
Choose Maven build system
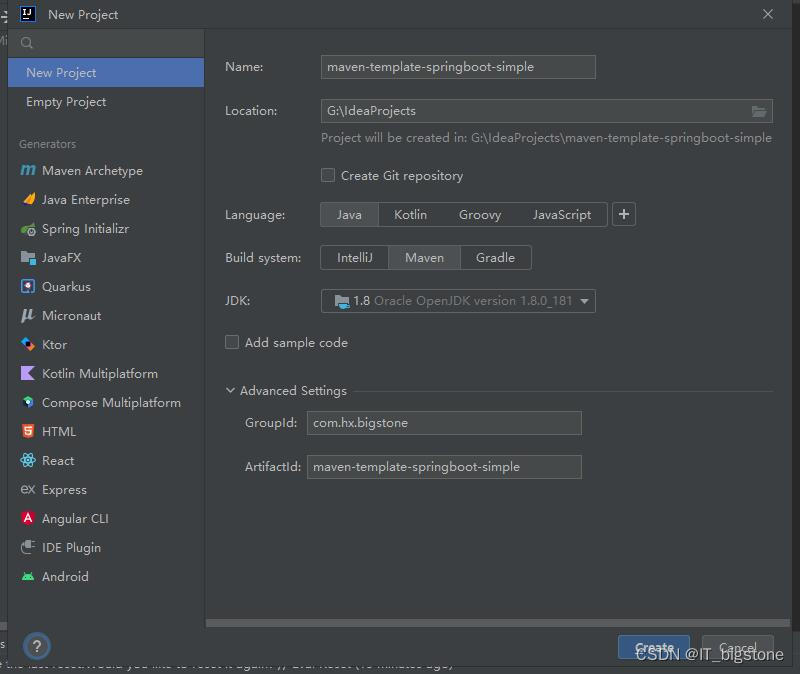pos(424,258)
